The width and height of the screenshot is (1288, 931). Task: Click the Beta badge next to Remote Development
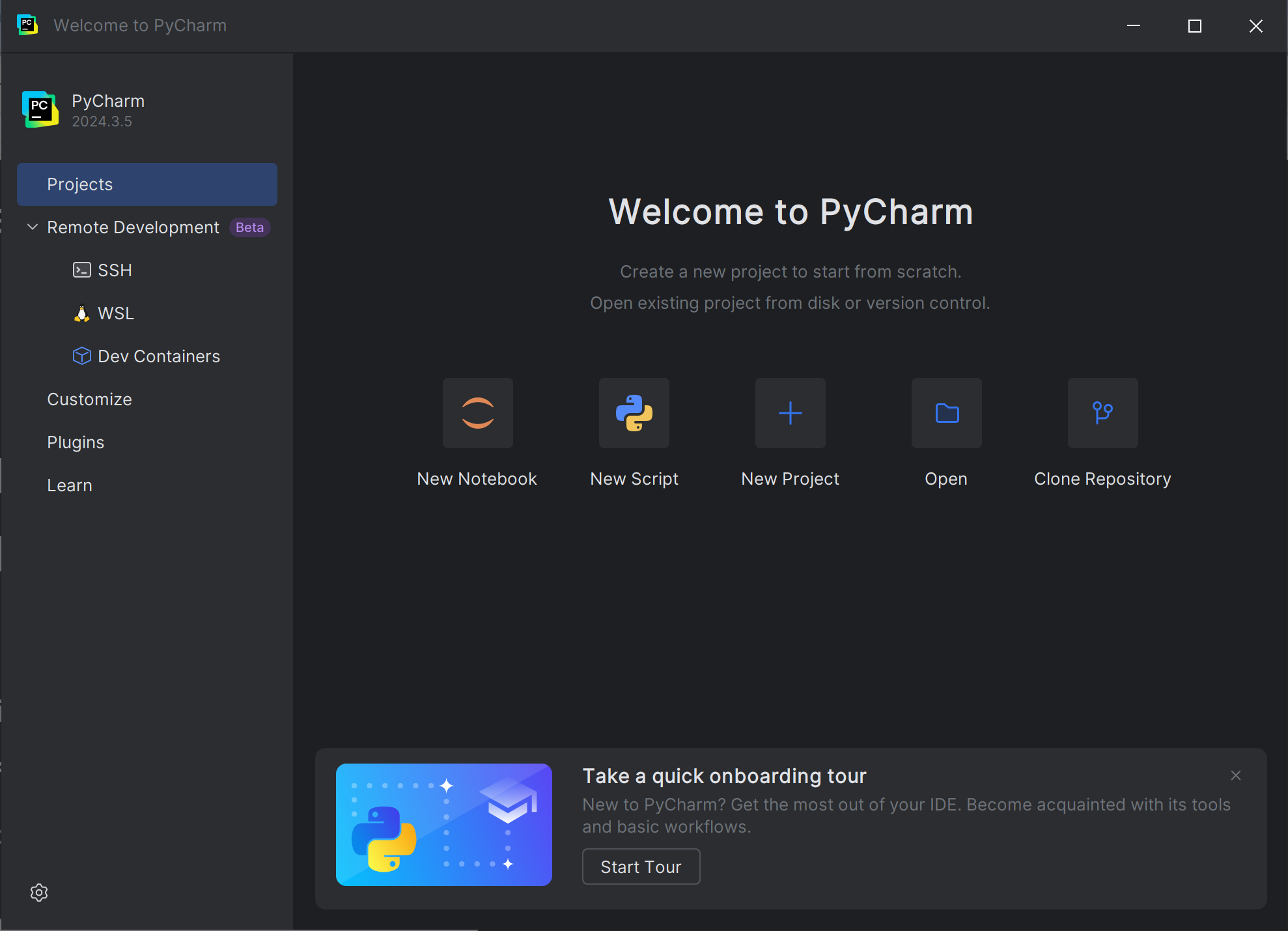point(249,227)
